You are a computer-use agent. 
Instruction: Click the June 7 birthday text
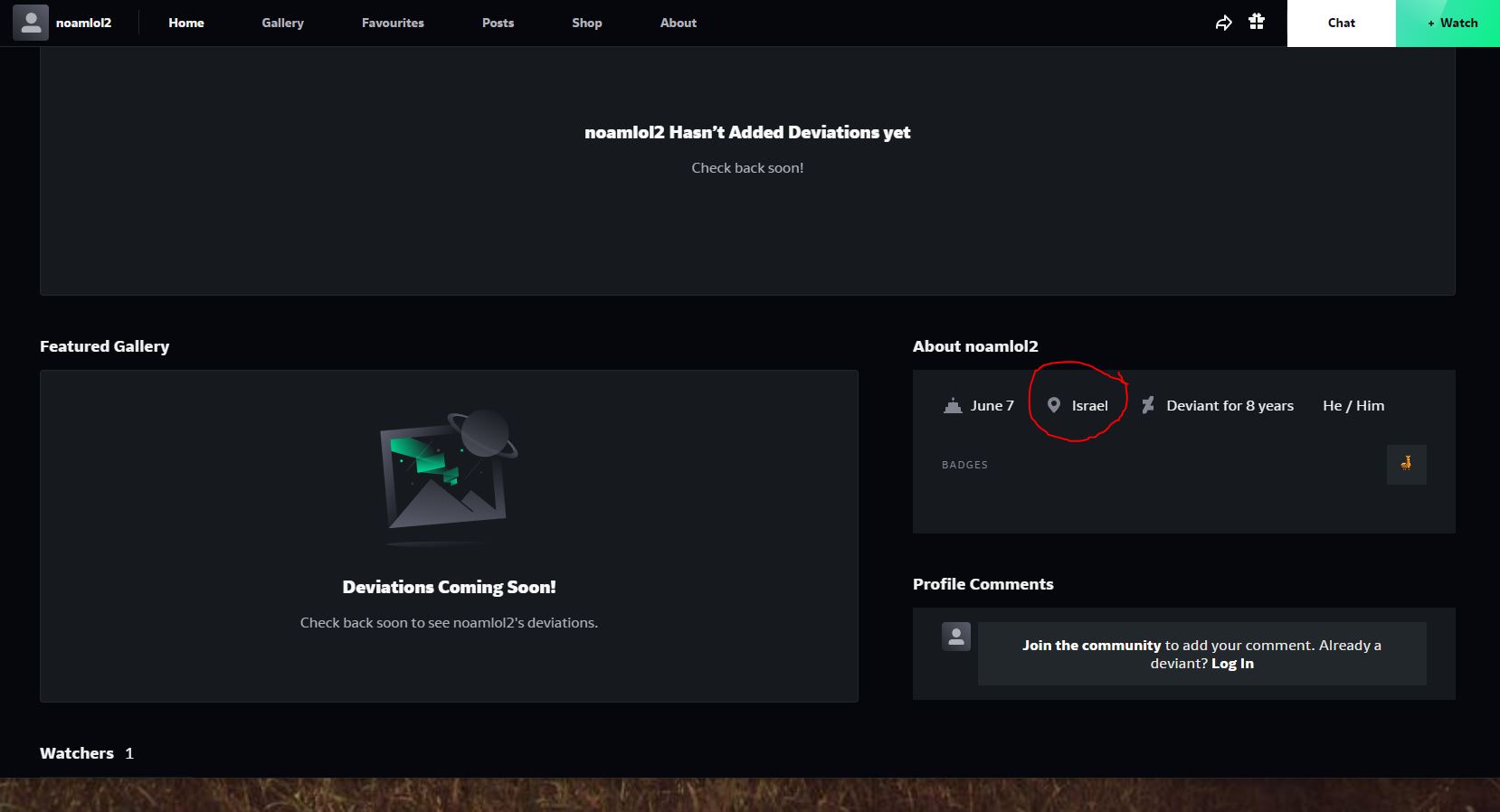pos(992,406)
